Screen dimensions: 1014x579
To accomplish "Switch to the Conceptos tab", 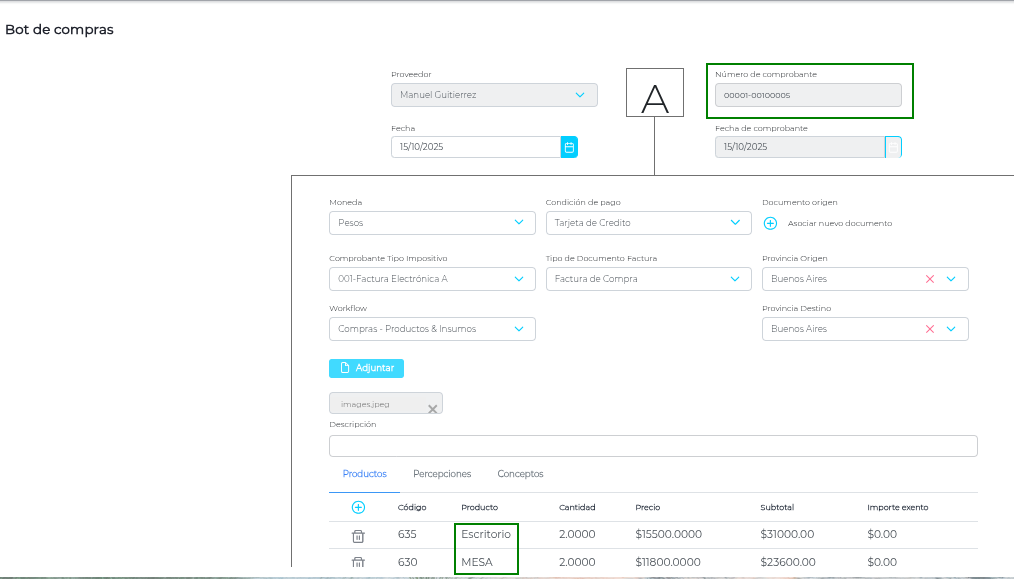I will (521, 474).
